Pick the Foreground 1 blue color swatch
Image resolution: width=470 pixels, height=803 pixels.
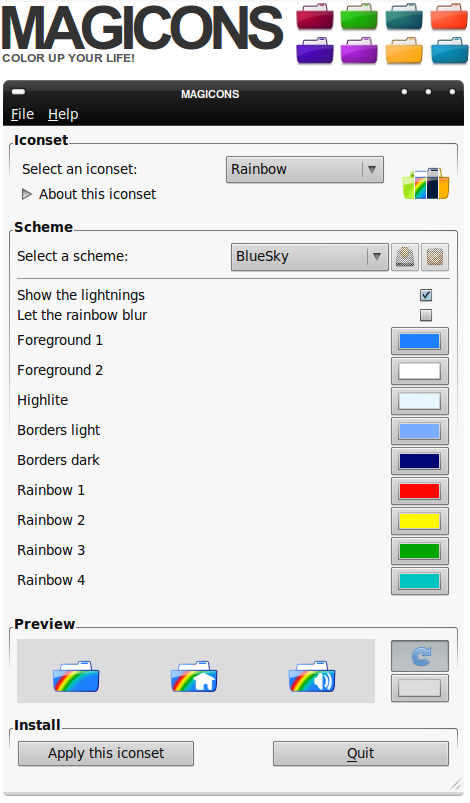[x=420, y=341]
